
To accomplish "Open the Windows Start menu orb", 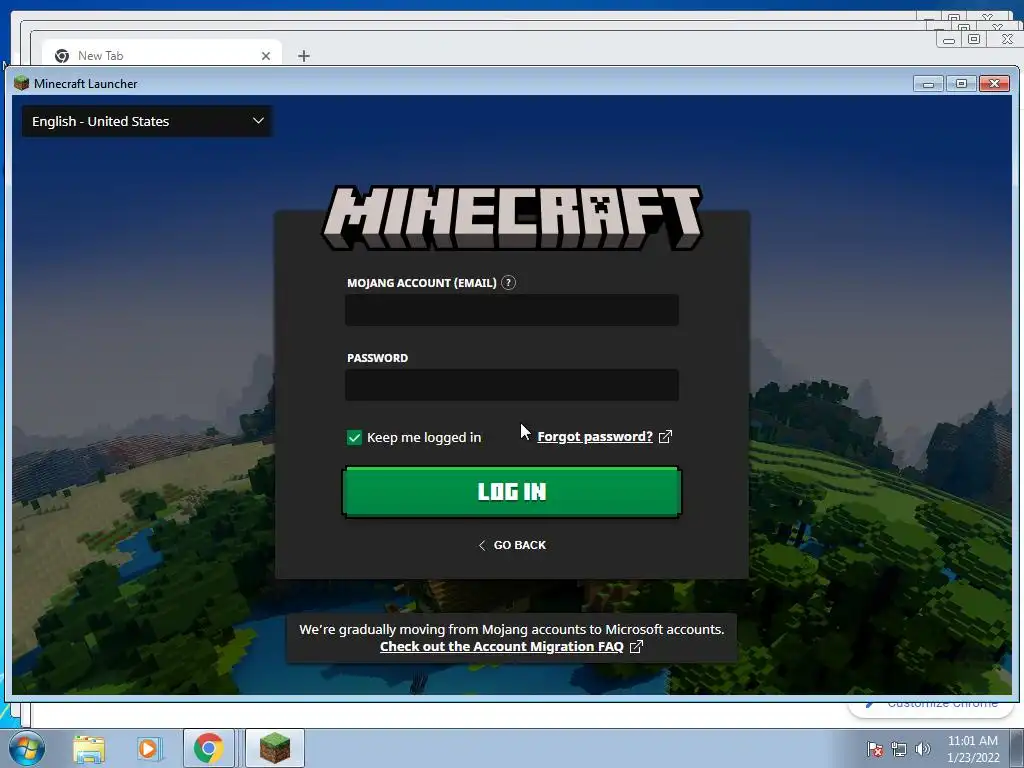I will pos(26,748).
